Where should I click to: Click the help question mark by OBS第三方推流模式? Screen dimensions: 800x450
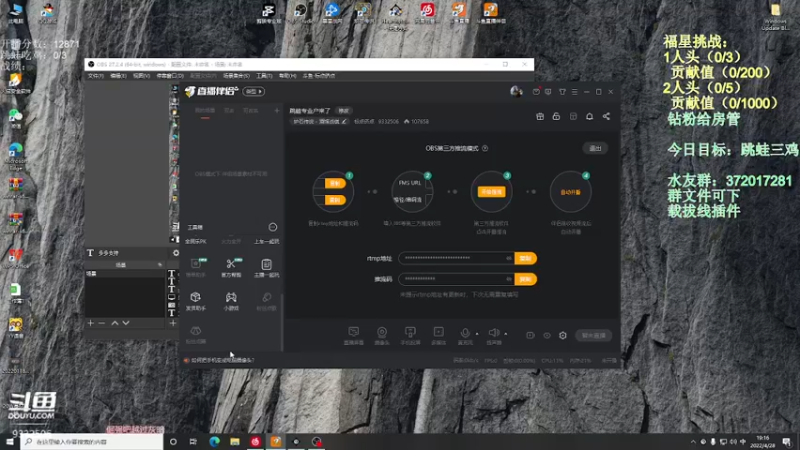[485, 148]
